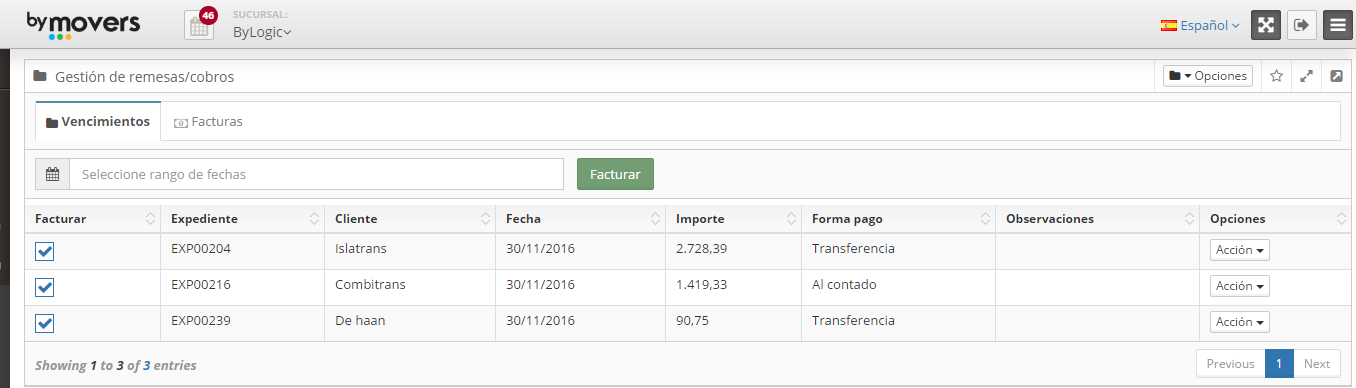Image resolution: width=1356 pixels, height=388 pixels.
Task: Click amount 90,75
Action: tap(692, 320)
